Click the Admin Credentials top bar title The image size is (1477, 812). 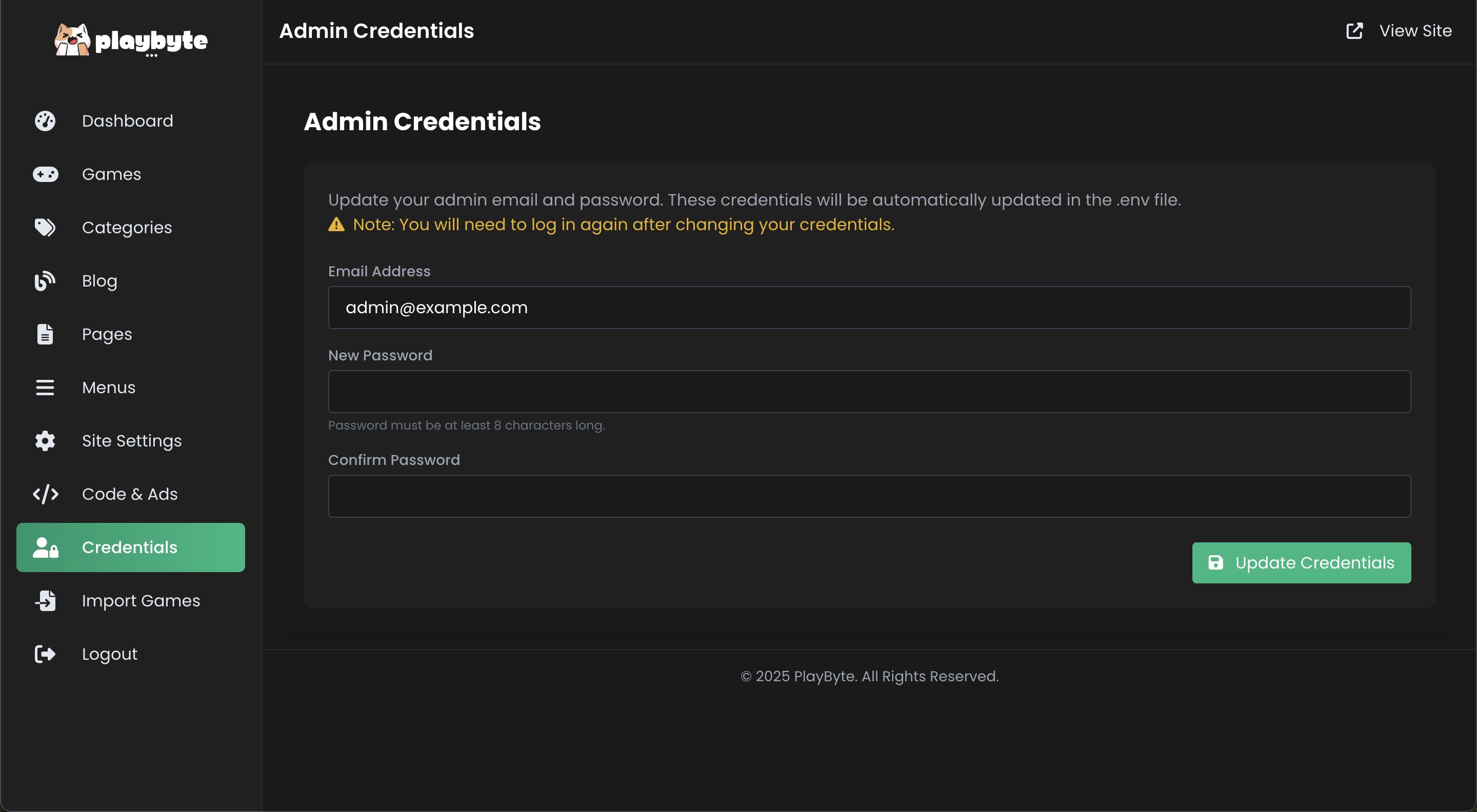(377, 30)
